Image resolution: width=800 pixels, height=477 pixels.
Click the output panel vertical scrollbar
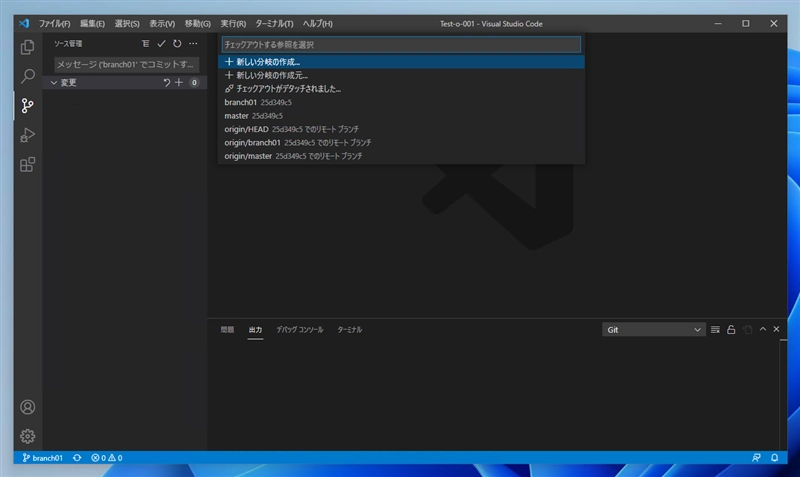coord(783,393)
